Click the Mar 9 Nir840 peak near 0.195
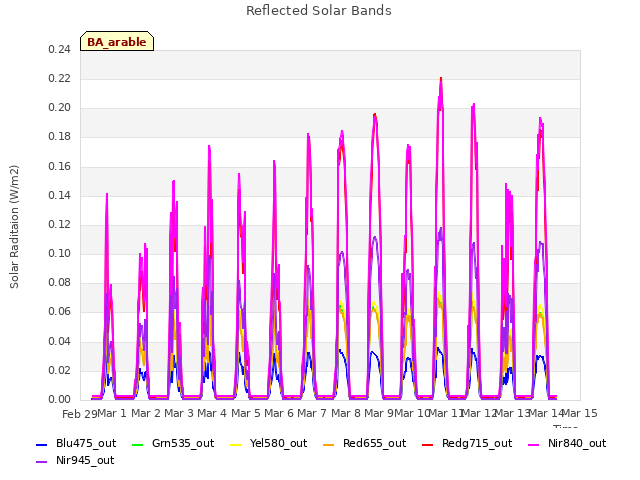 pos(375,116)
